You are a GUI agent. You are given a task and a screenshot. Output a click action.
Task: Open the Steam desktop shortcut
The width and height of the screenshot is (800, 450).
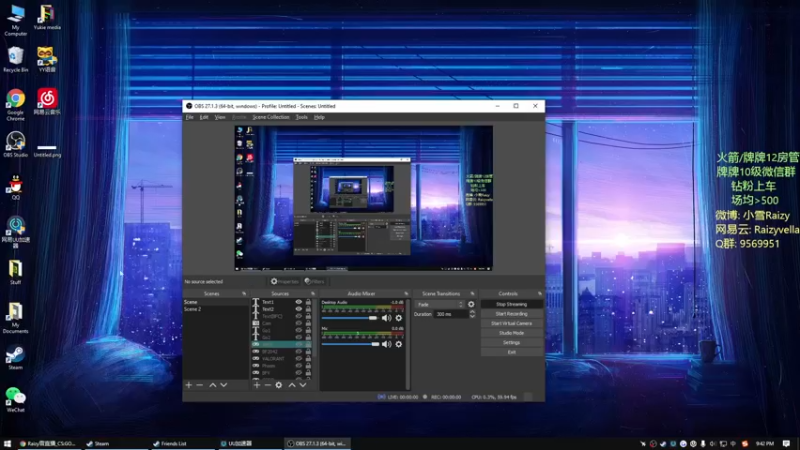[x=15, y=357]
